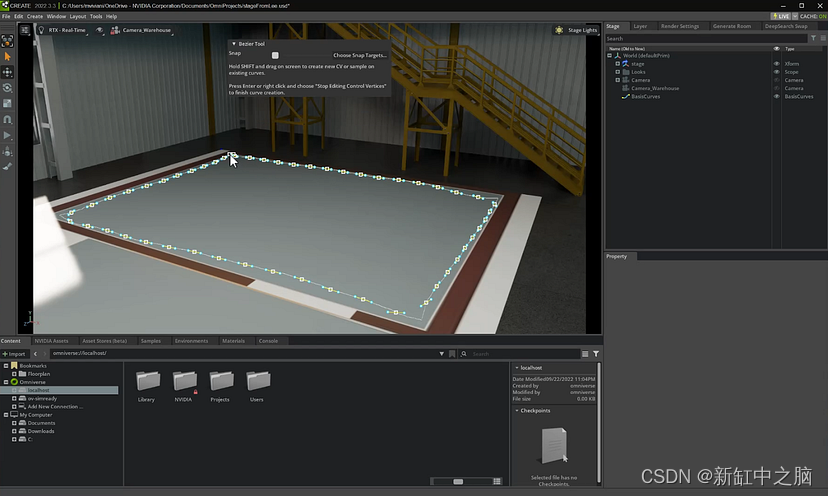Switch to the Layer tab
828x496 pixels.
640,26
